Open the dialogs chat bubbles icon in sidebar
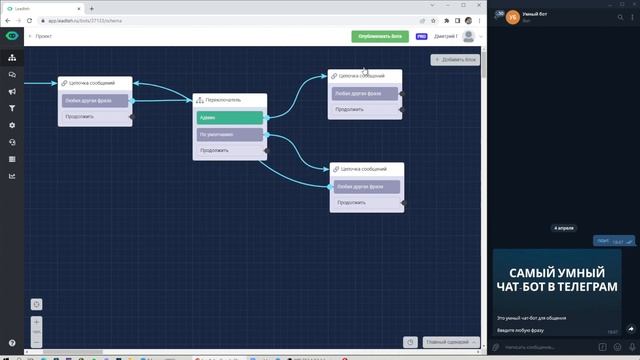This screenshot has height=360, width=640. tap(12, 75)
